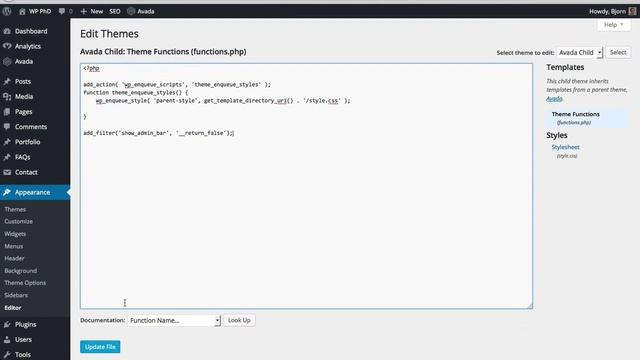The width and height of the screenshot is (640, 360).
Task: Click the Posts pin icon
Action: pyautogui.click(x=7, y=81)
